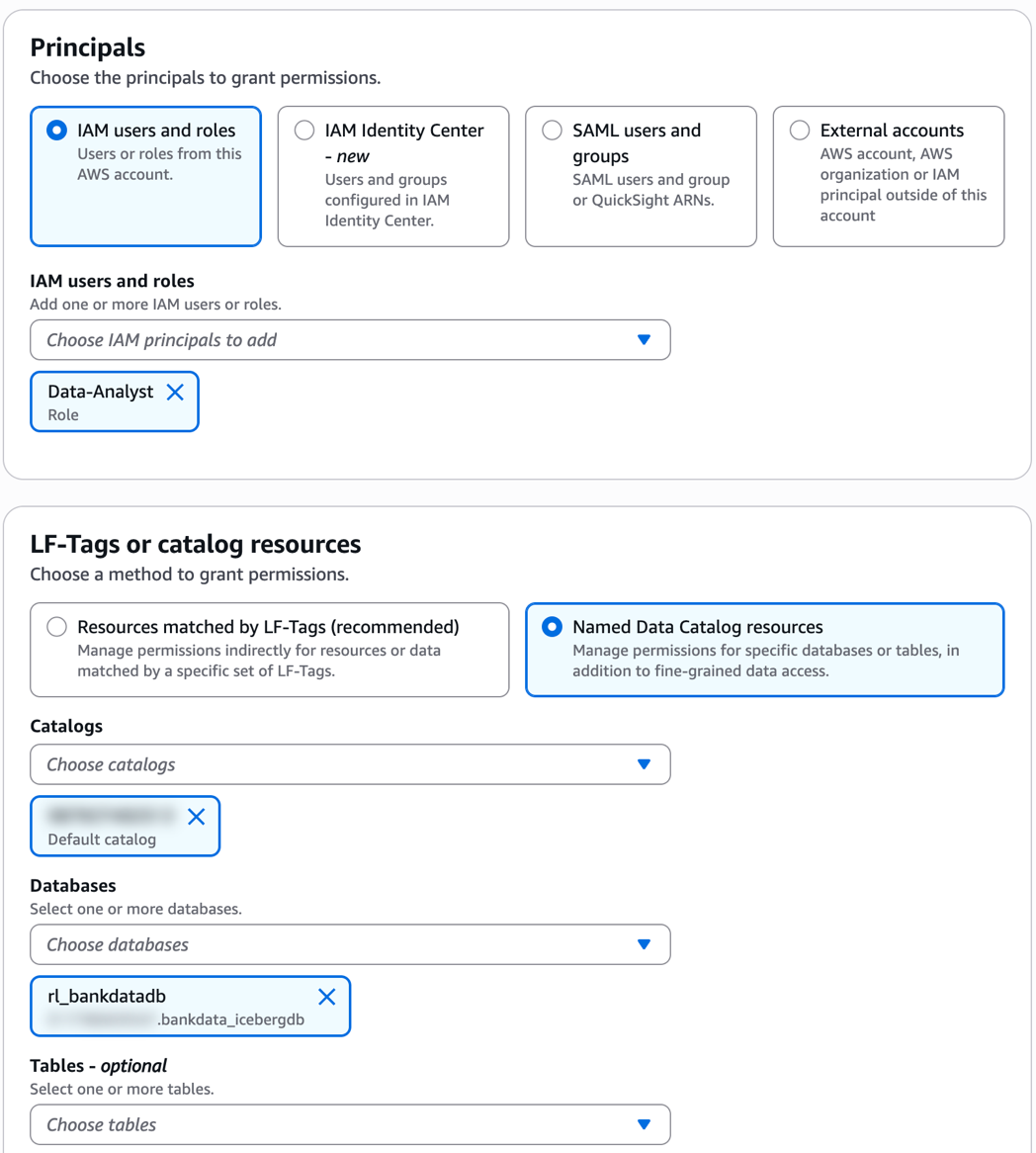This screenshot has width=1036, height=1153.
Task: Select IAM Identity Center radio option
Action: [304, 131]
